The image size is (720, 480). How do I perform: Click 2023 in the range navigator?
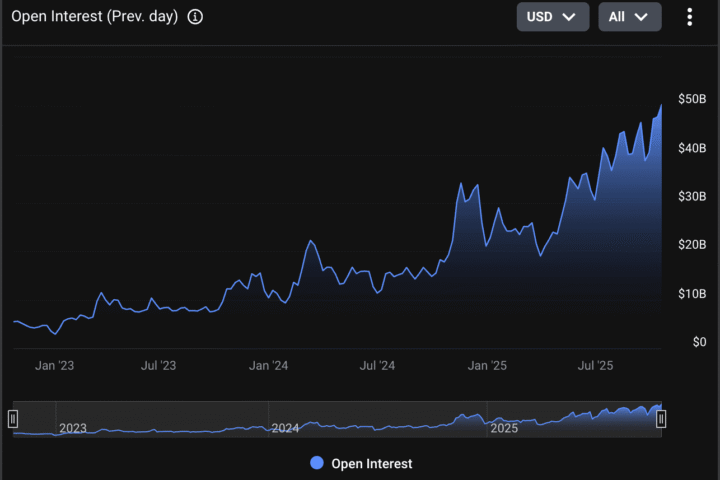coord(73,428)
